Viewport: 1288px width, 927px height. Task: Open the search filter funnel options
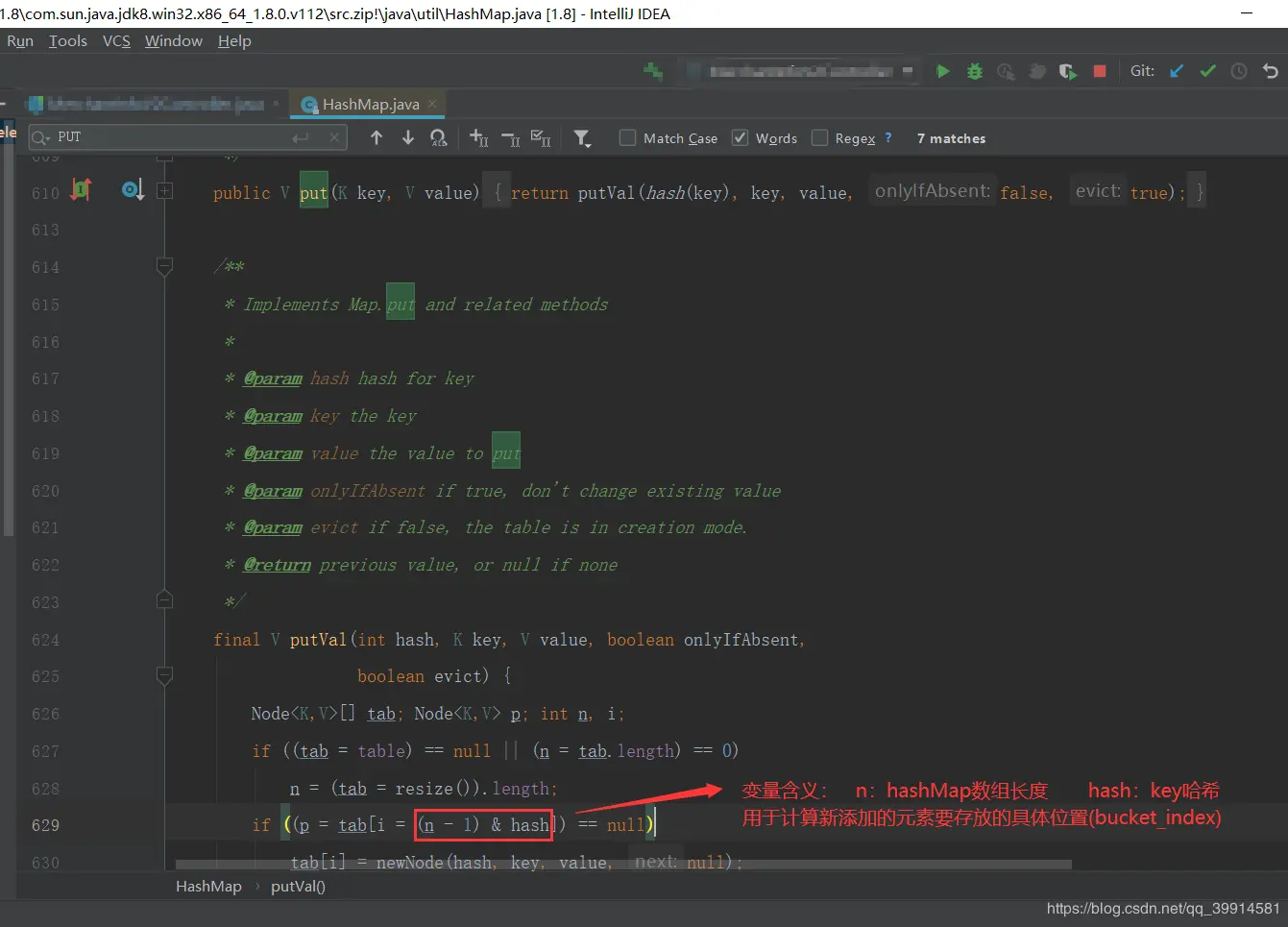(582, 138)
